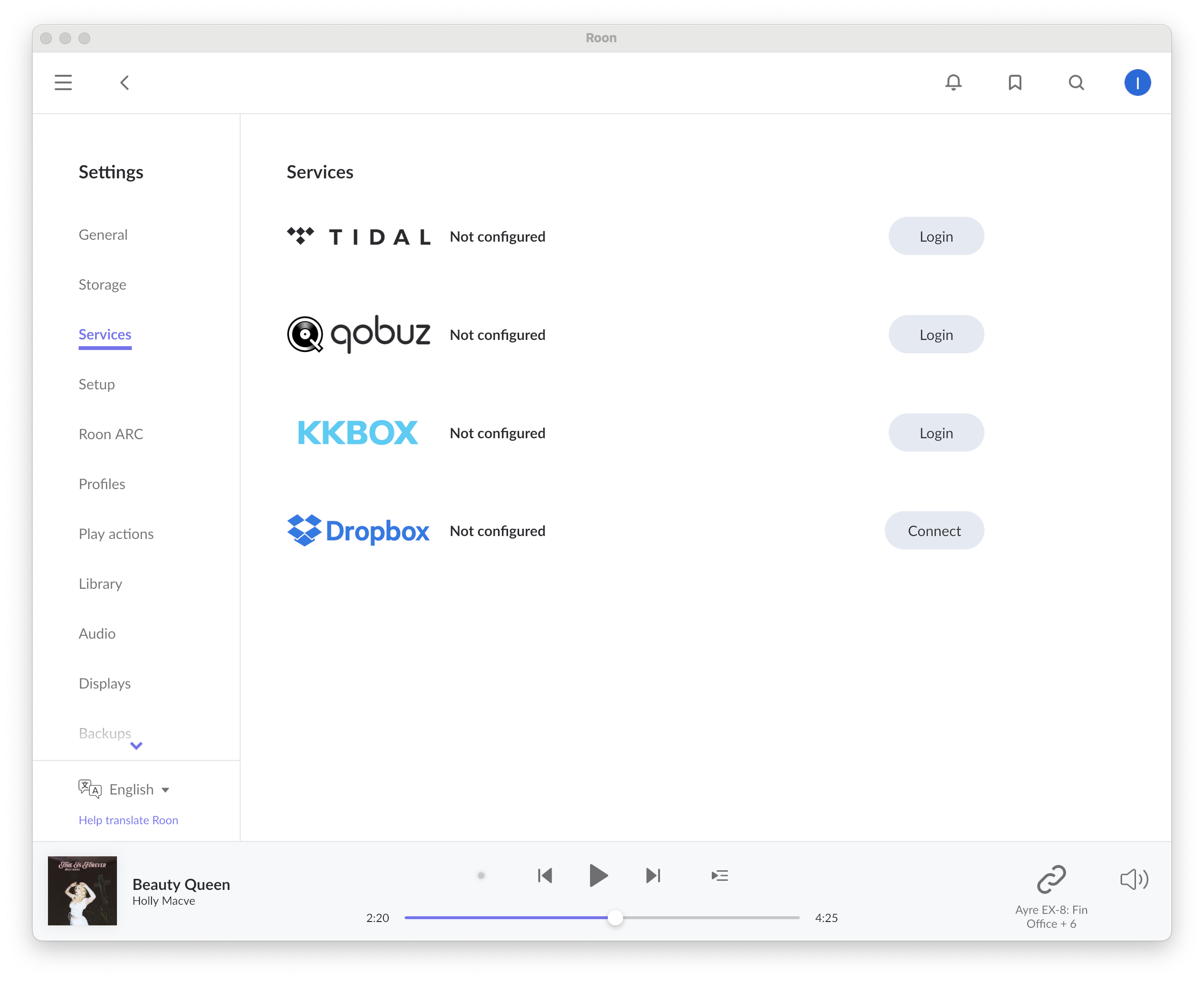Screen dimensions: 1204x981
Task: Open General settings
Action: click(103, 234)
